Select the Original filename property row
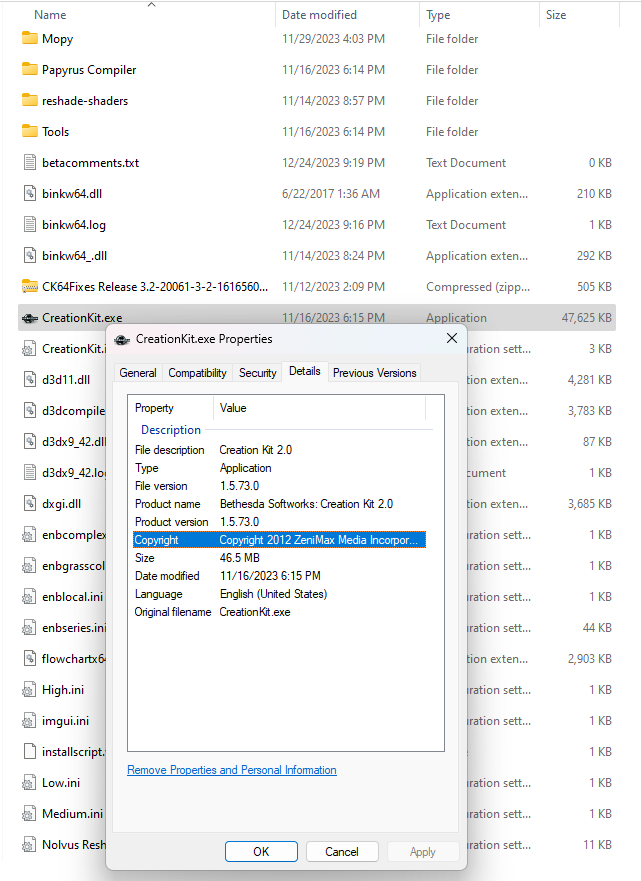This screenshot has width=641, height=881. 279,612
